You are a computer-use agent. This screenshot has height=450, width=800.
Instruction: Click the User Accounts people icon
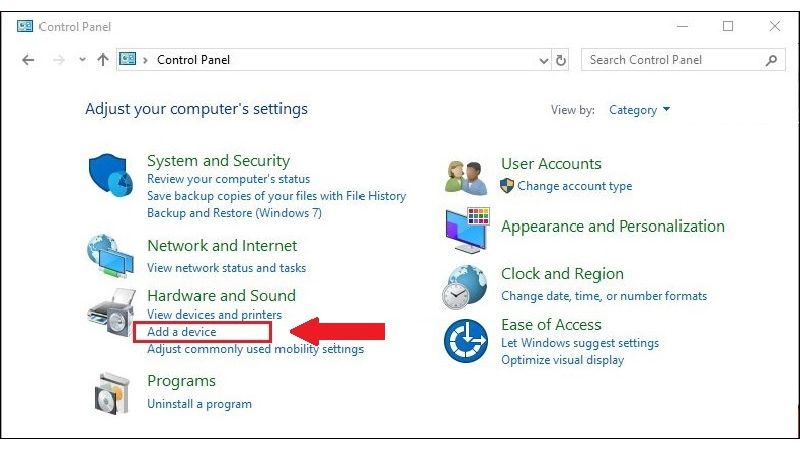[x=465, y=175]
